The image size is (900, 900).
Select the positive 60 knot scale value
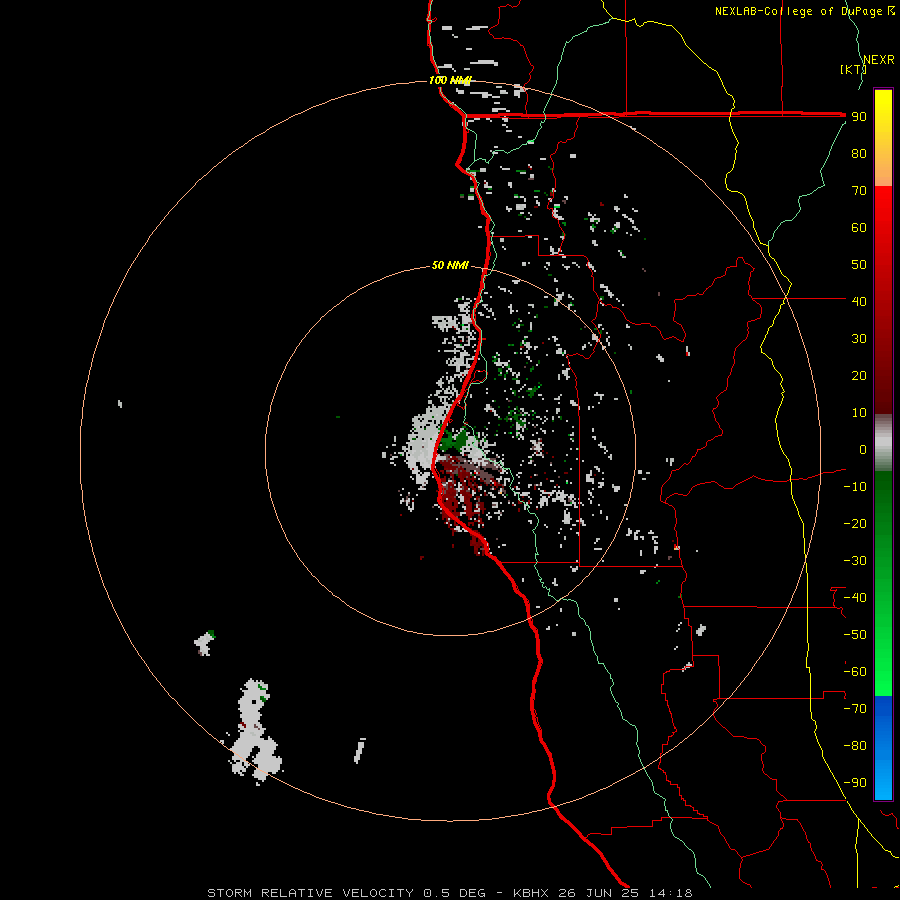click(x=859, y=227)
